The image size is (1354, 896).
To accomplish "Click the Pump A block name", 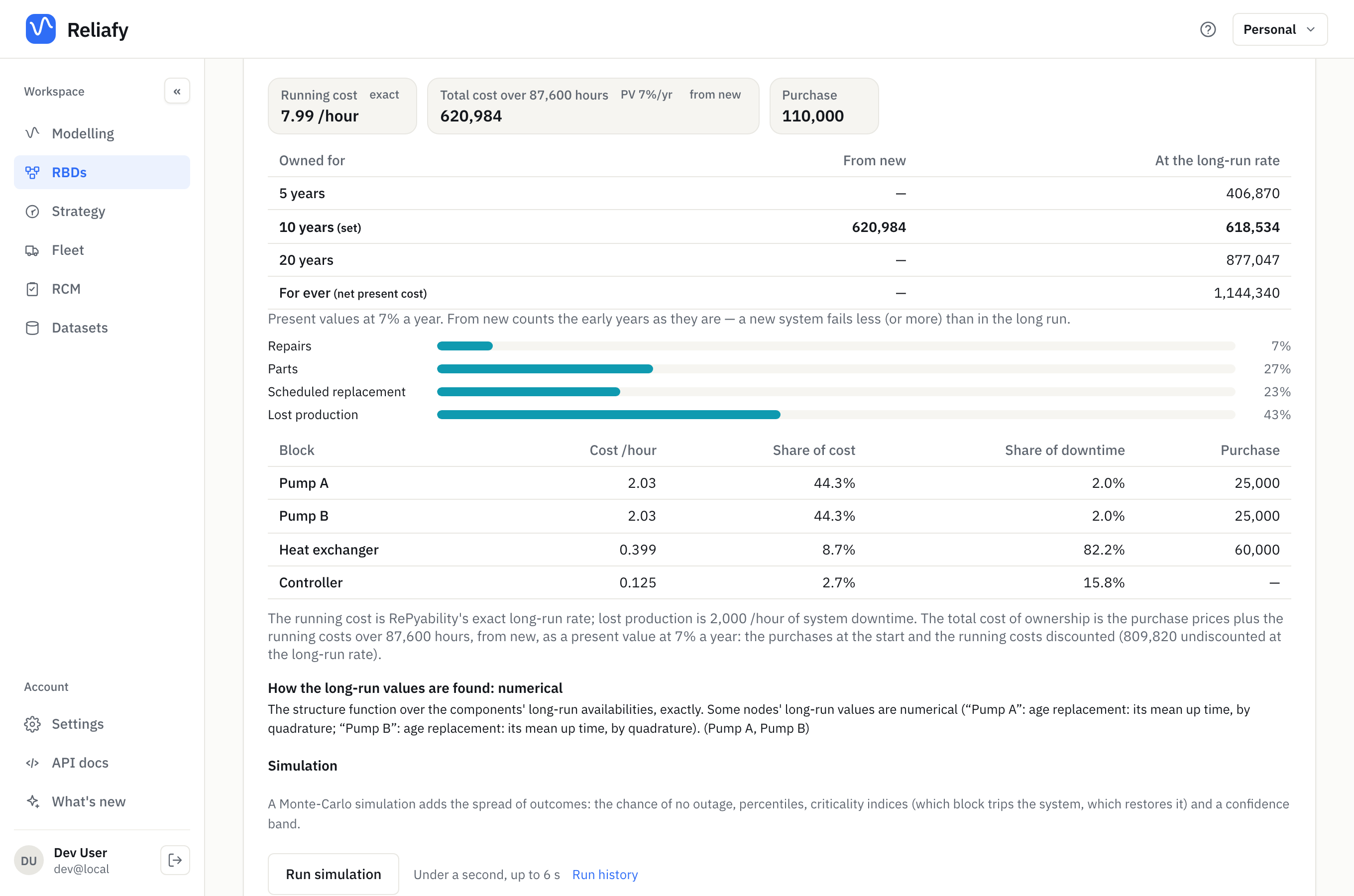I will [x=303, y=483].
